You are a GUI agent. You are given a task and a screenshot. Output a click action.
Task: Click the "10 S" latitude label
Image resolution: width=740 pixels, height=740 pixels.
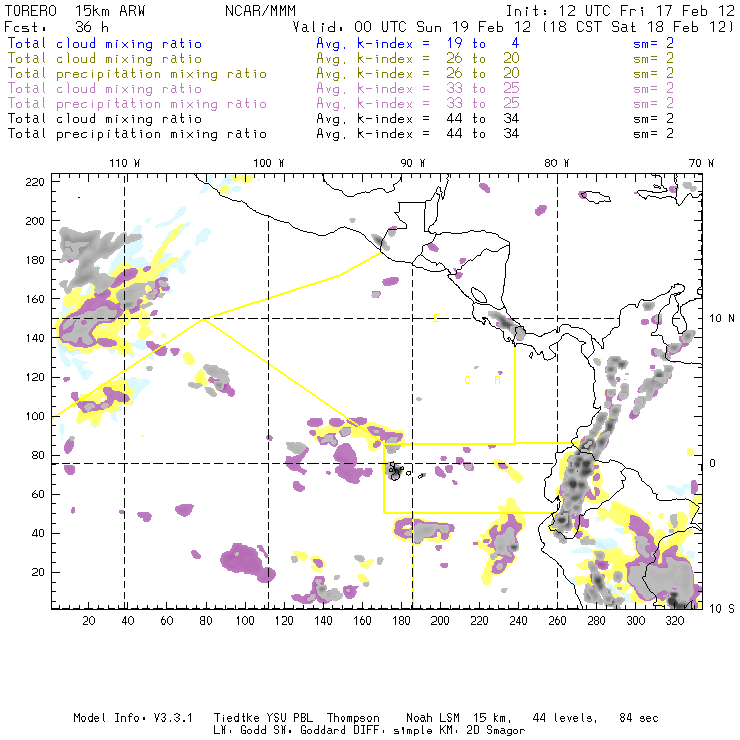coord(722,609)
